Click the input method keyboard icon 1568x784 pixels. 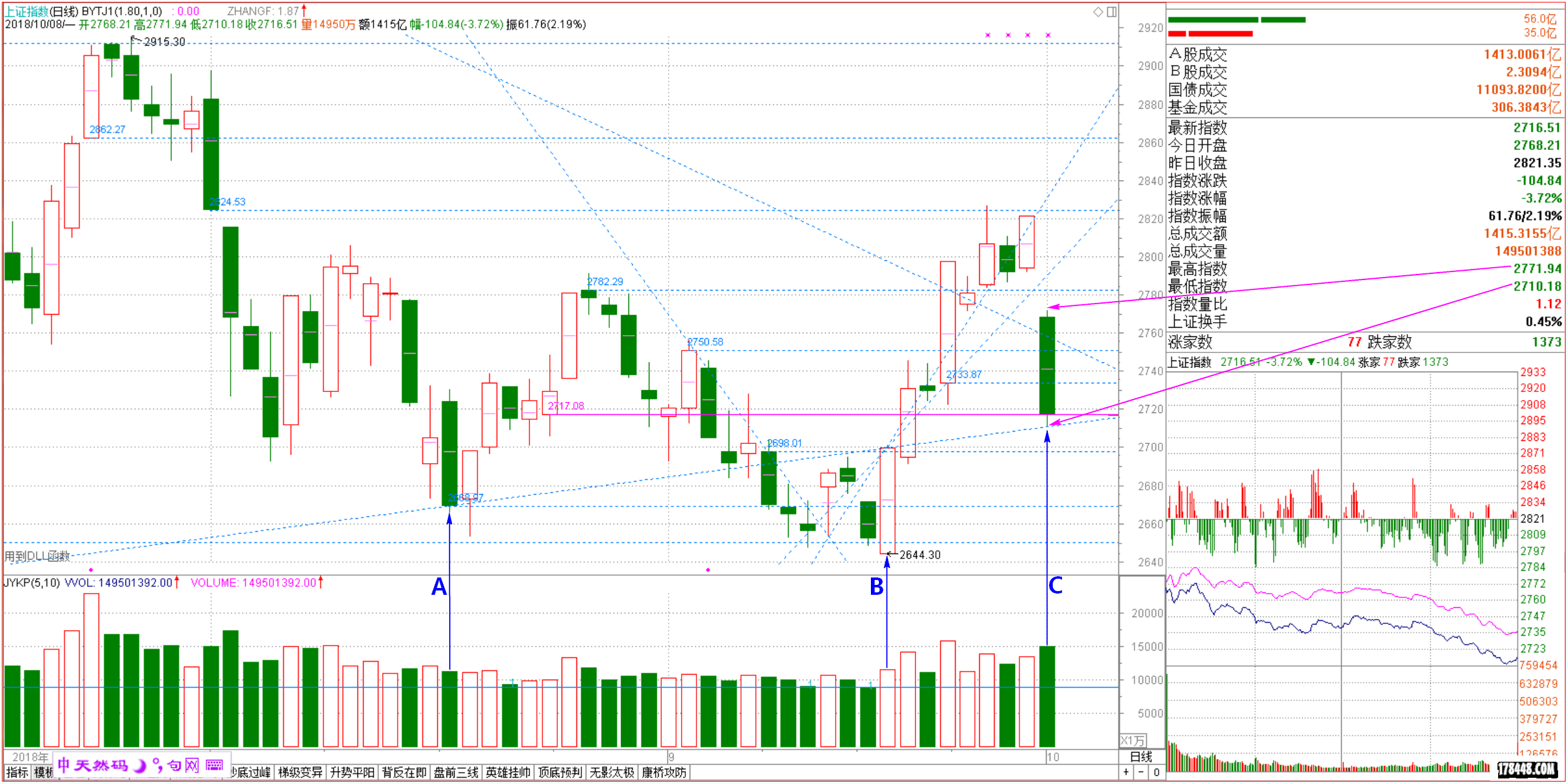coord(215,765)
